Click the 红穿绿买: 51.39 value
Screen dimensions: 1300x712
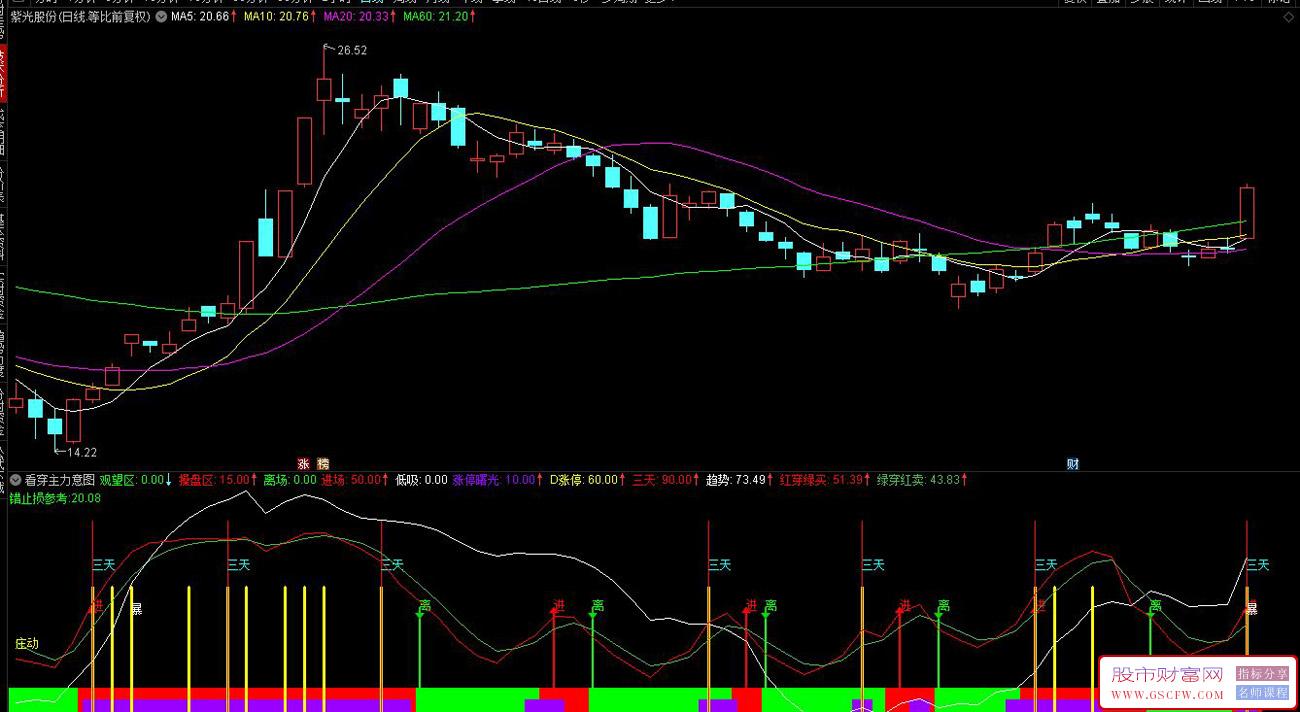point(825,480)
